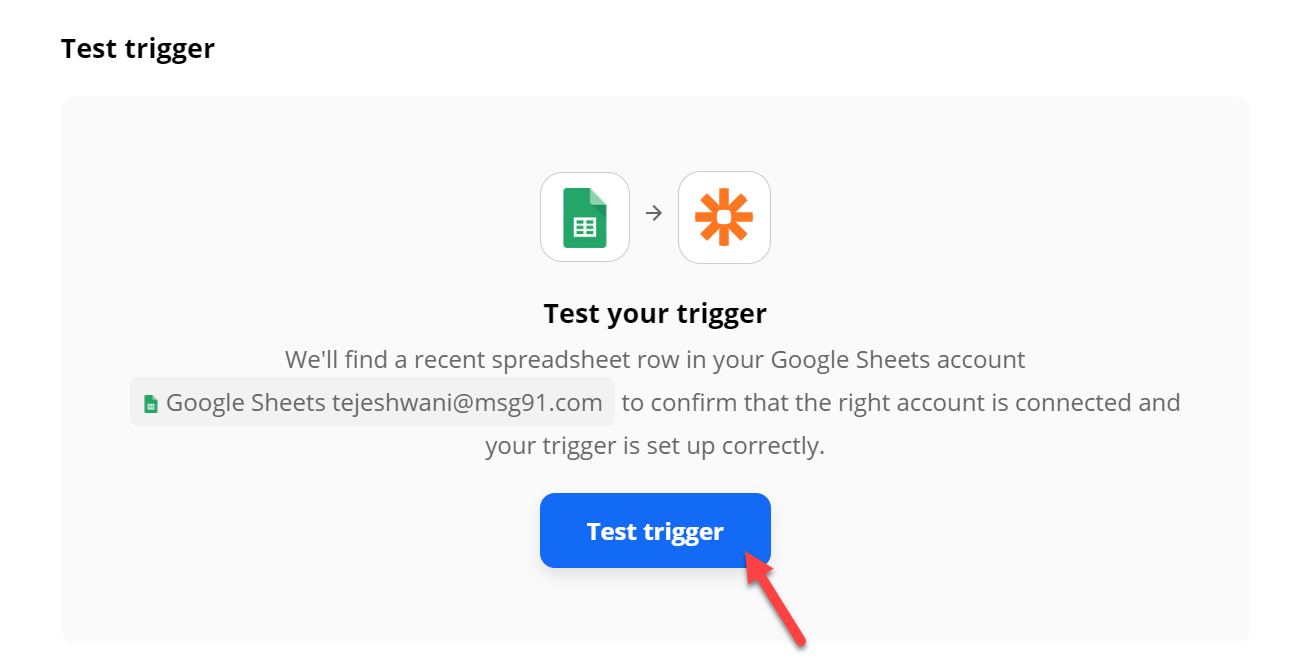Select the tejeshwani@msg91.com email text
Screen dimensions: 1314x666
[467, 403]
